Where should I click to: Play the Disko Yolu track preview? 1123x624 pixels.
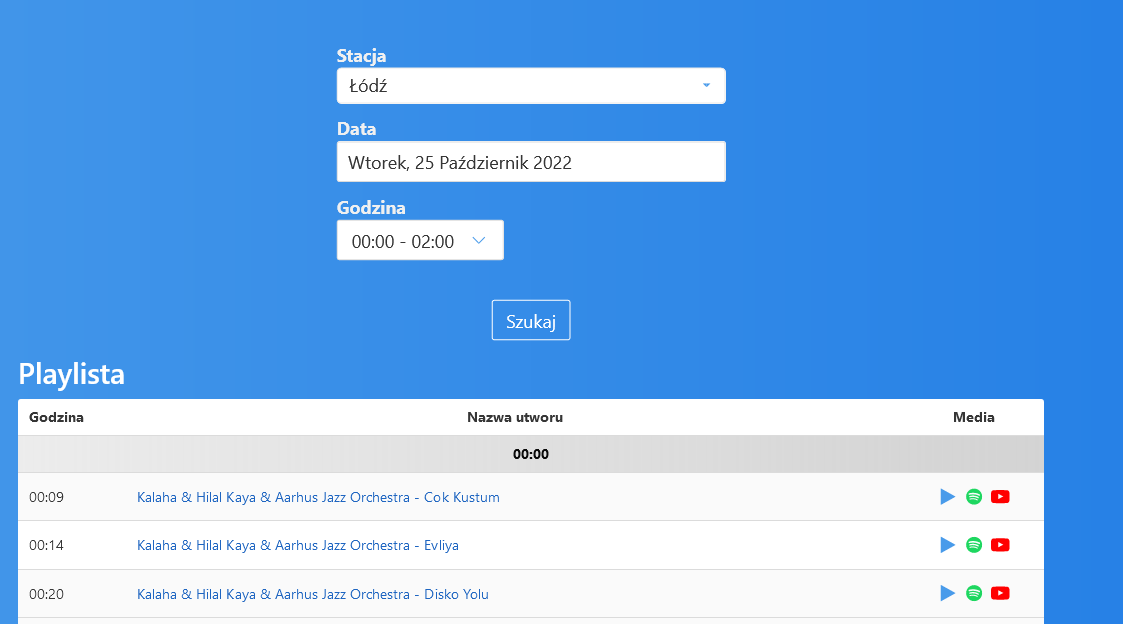point(948,593)
